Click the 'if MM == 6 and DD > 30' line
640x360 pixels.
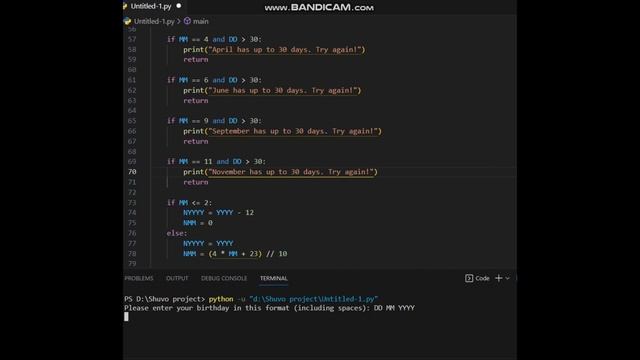coord(214,80)
